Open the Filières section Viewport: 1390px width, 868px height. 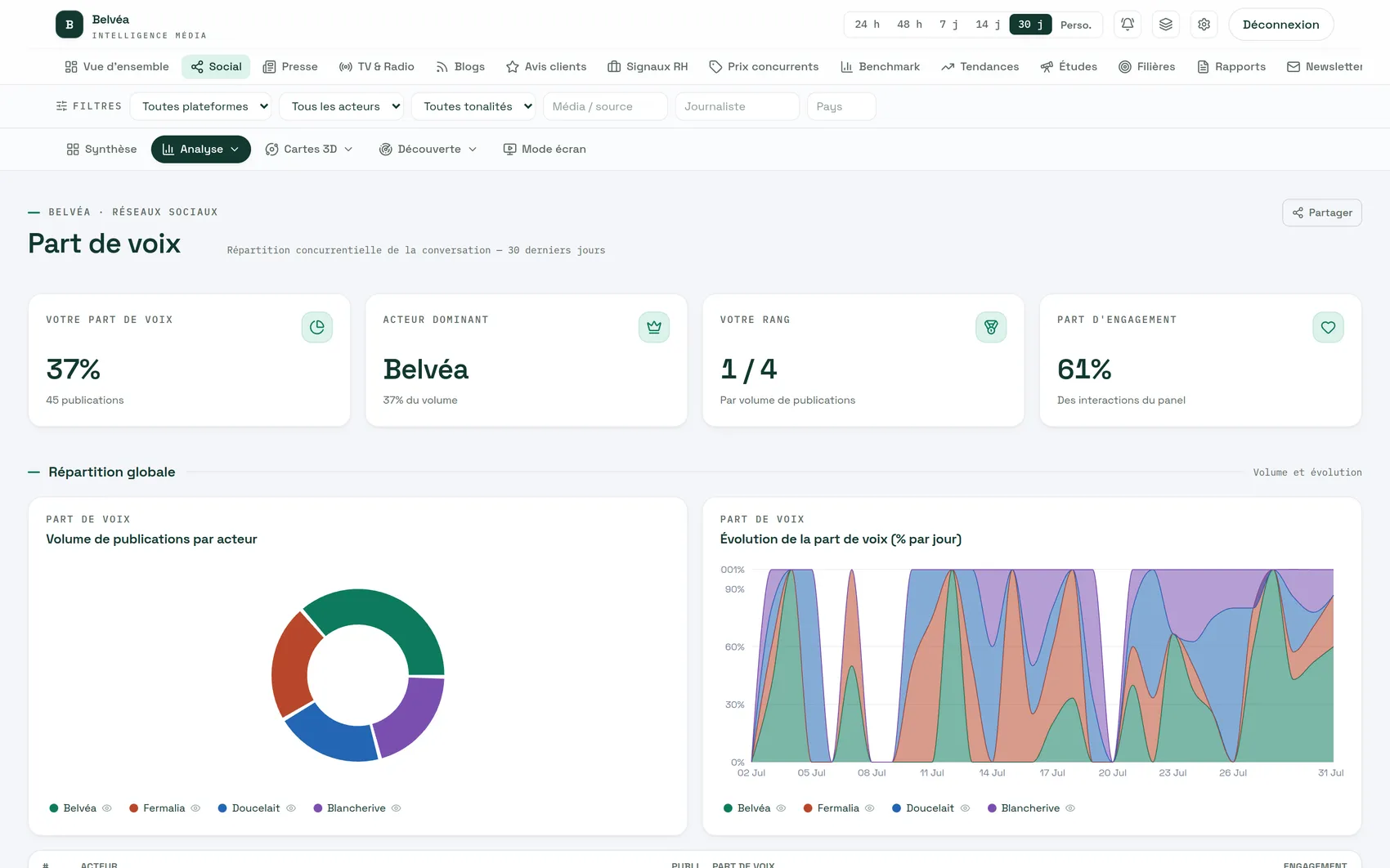[1147, 66]
